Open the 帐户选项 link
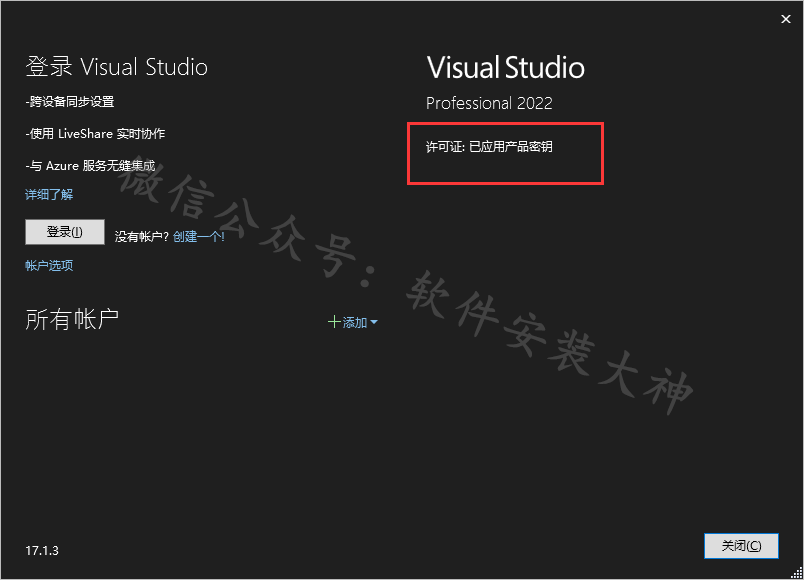Viewport: 804px width, 580px height. (49, 265)
